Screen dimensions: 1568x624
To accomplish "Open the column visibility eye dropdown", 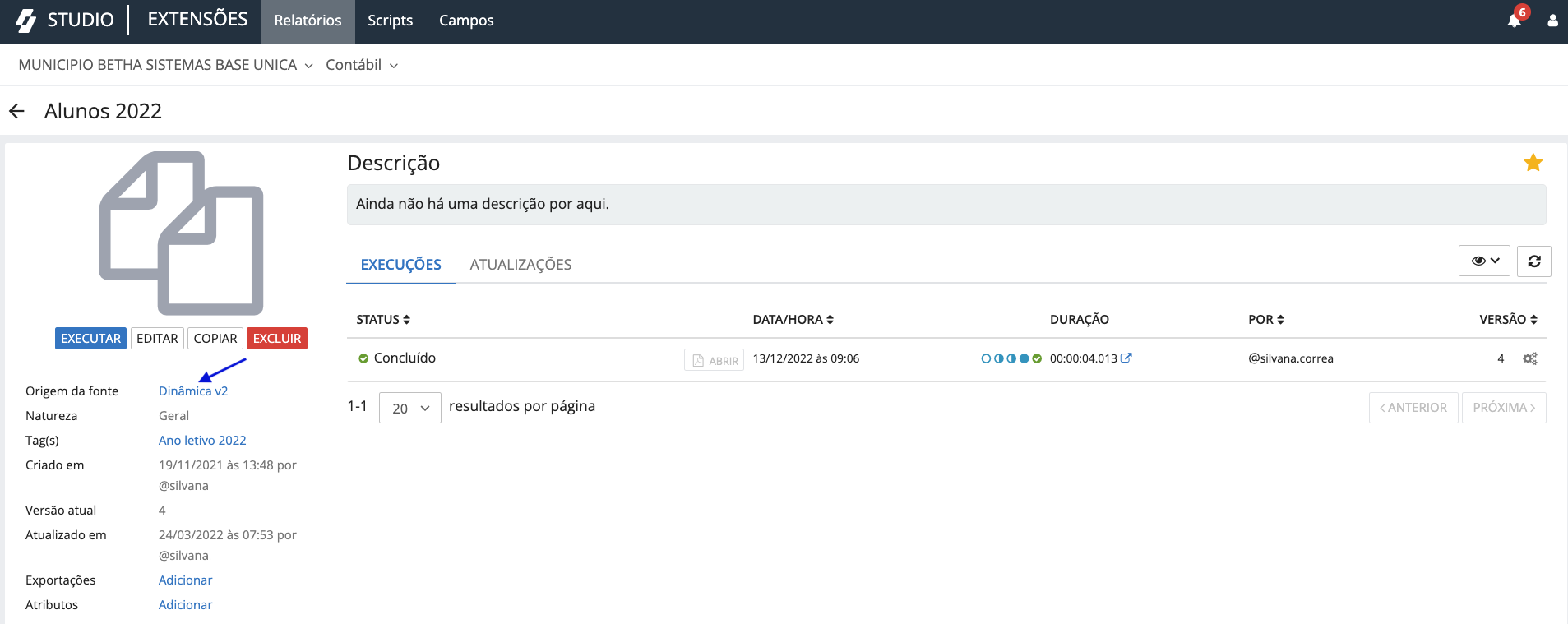I will [1484, 261].
